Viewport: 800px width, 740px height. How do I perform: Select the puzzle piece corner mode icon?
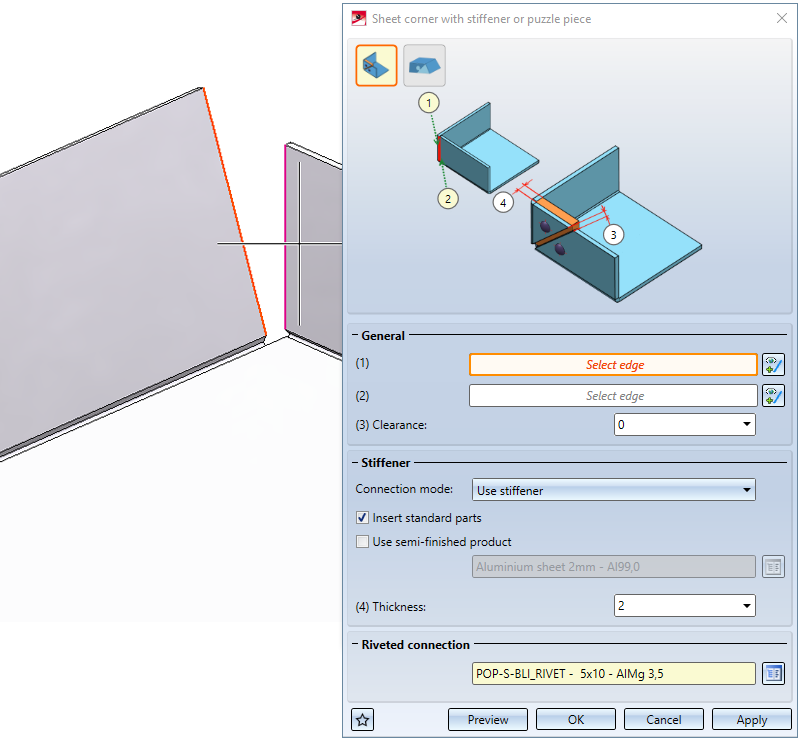(x=424, y=65)
